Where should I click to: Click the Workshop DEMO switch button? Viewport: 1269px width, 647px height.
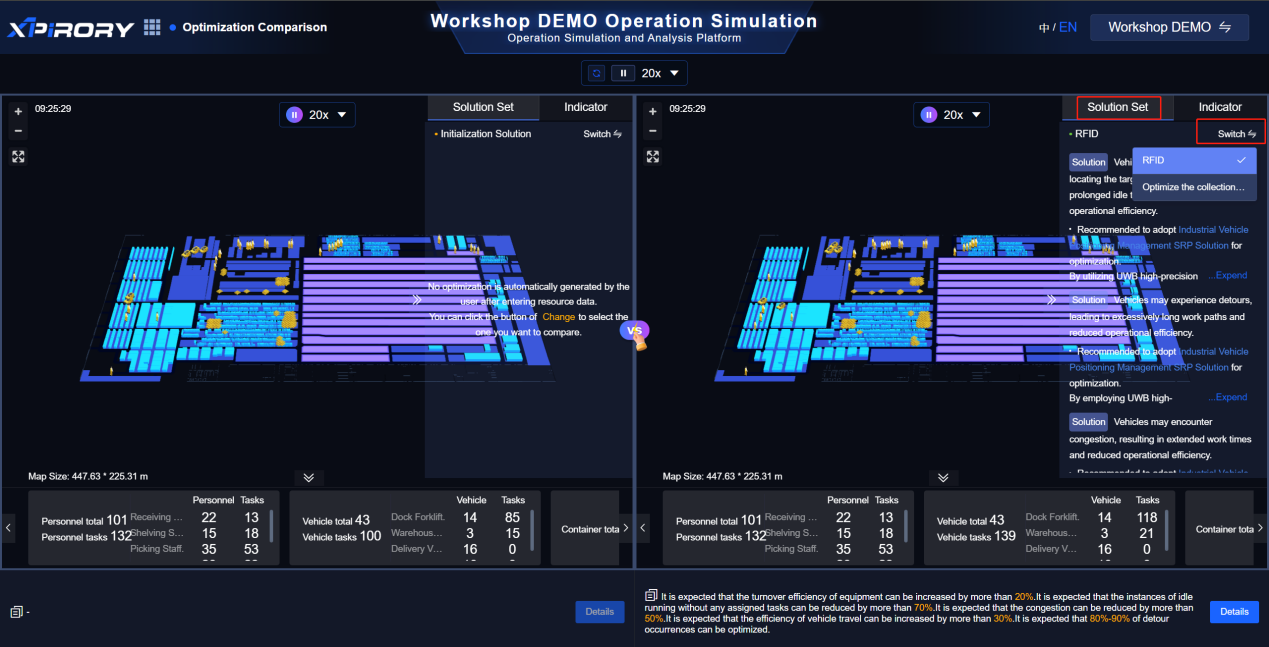tap(1169, 27)
